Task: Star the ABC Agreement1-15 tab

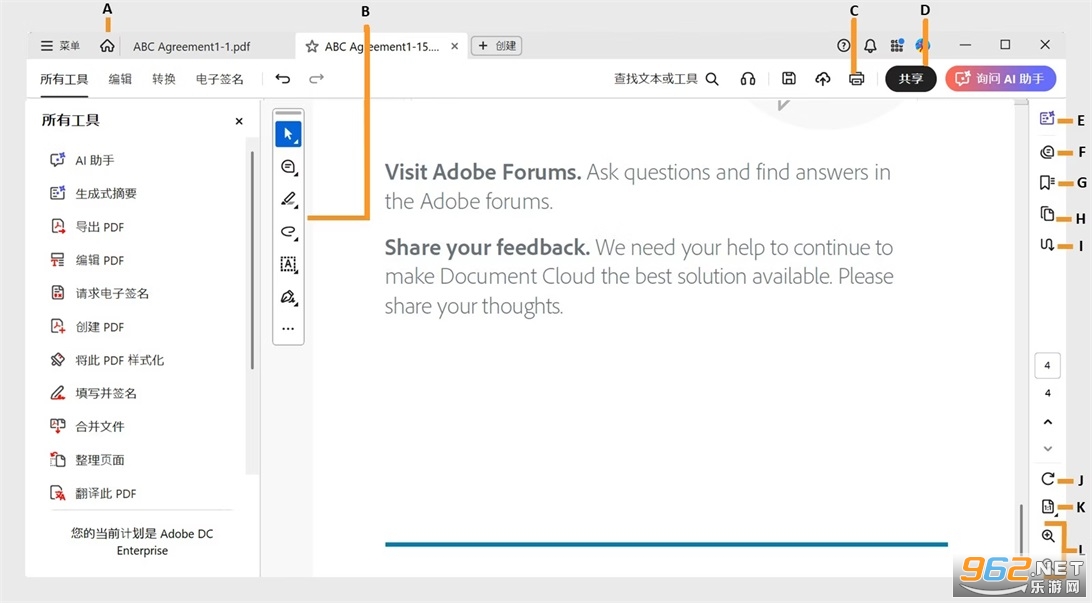Action: pos(312,47)
